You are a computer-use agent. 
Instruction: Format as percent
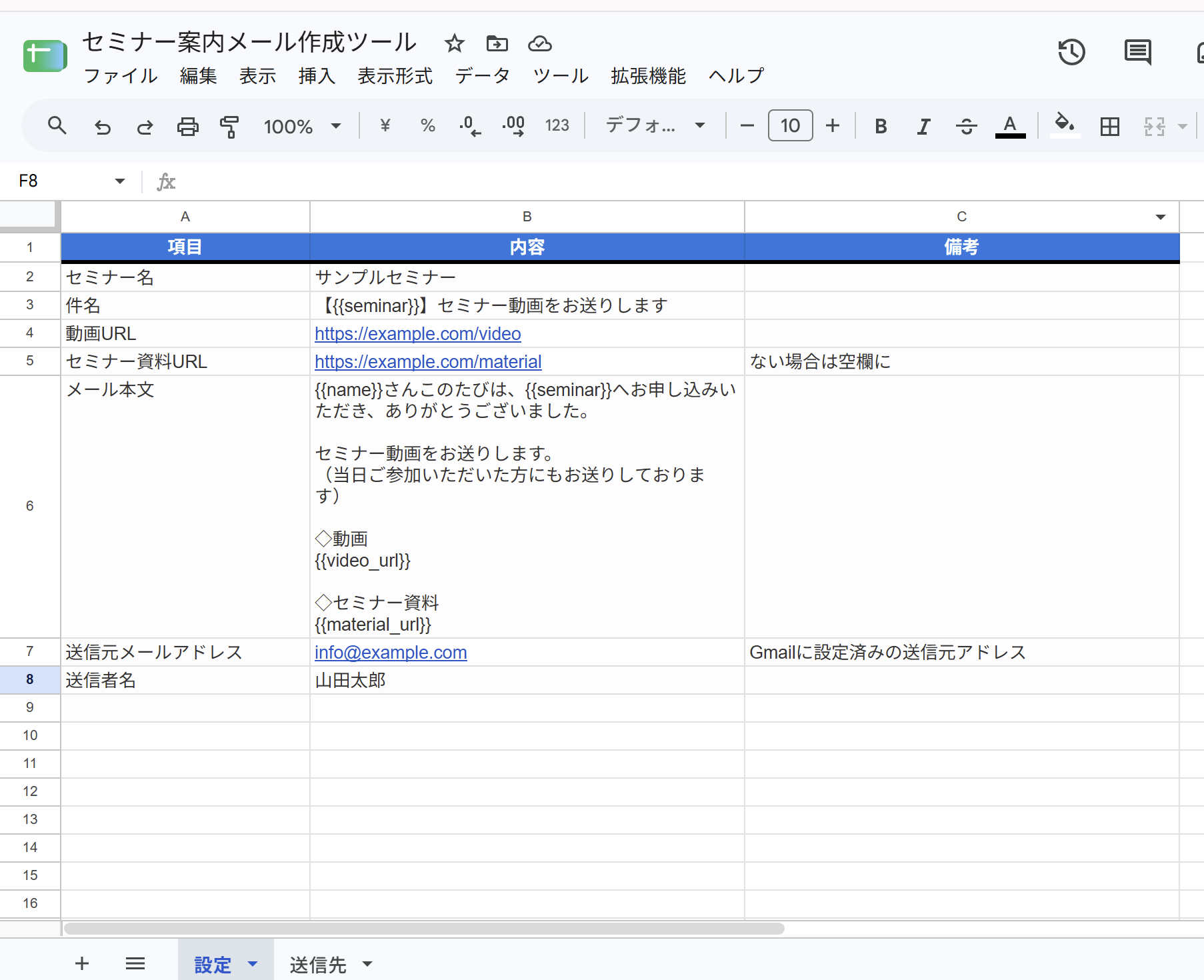click(427, 125)
